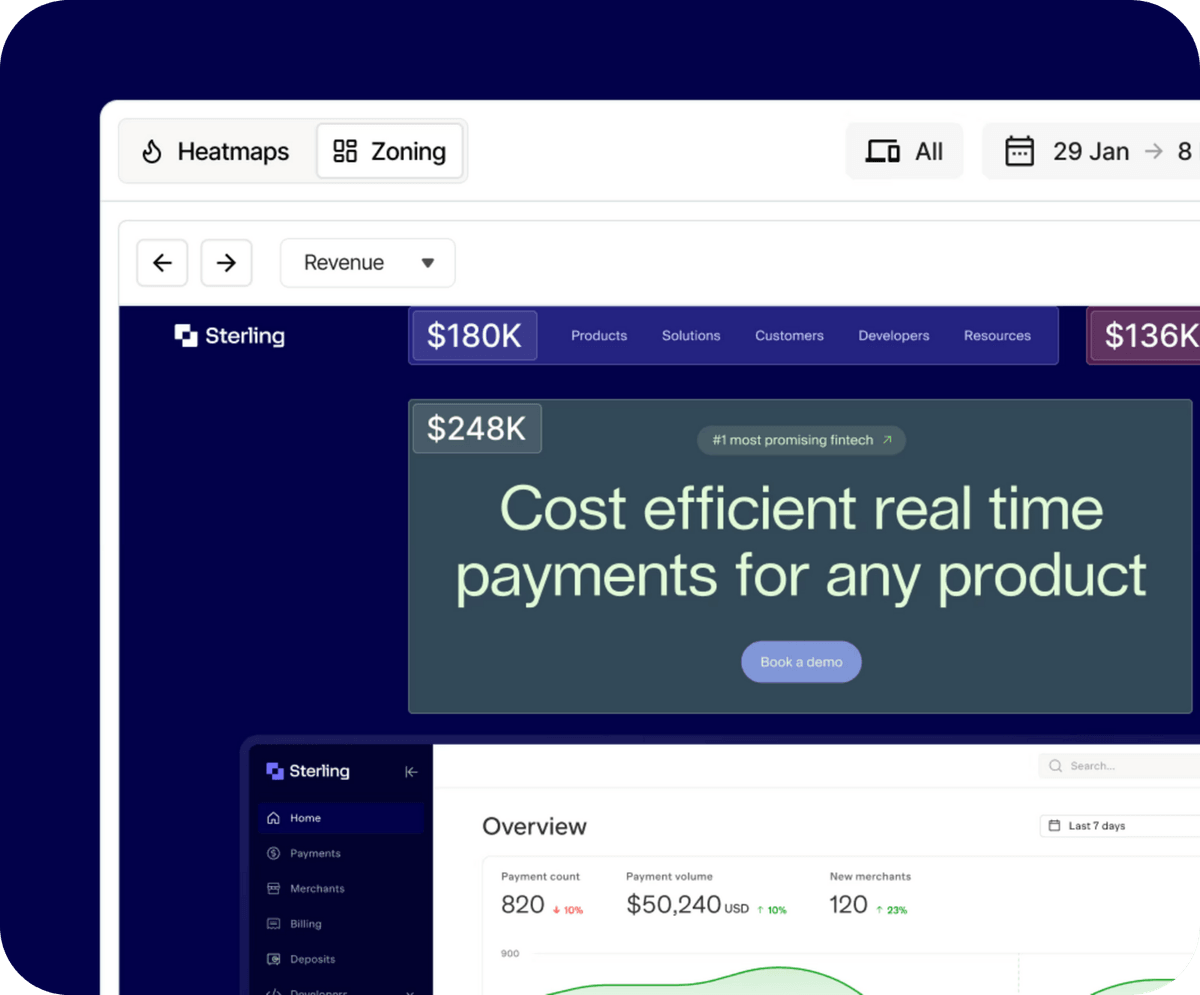The image size is (1200, 995).
Task: Click the magnifier icon in Search field
Action: (1056, 766)
